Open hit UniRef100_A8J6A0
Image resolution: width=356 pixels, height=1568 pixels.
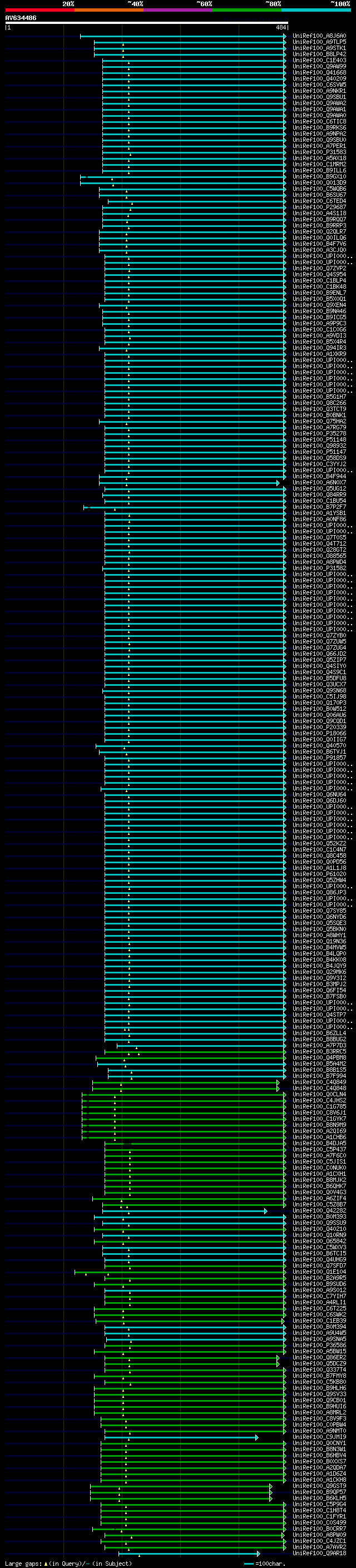point(319,36)
